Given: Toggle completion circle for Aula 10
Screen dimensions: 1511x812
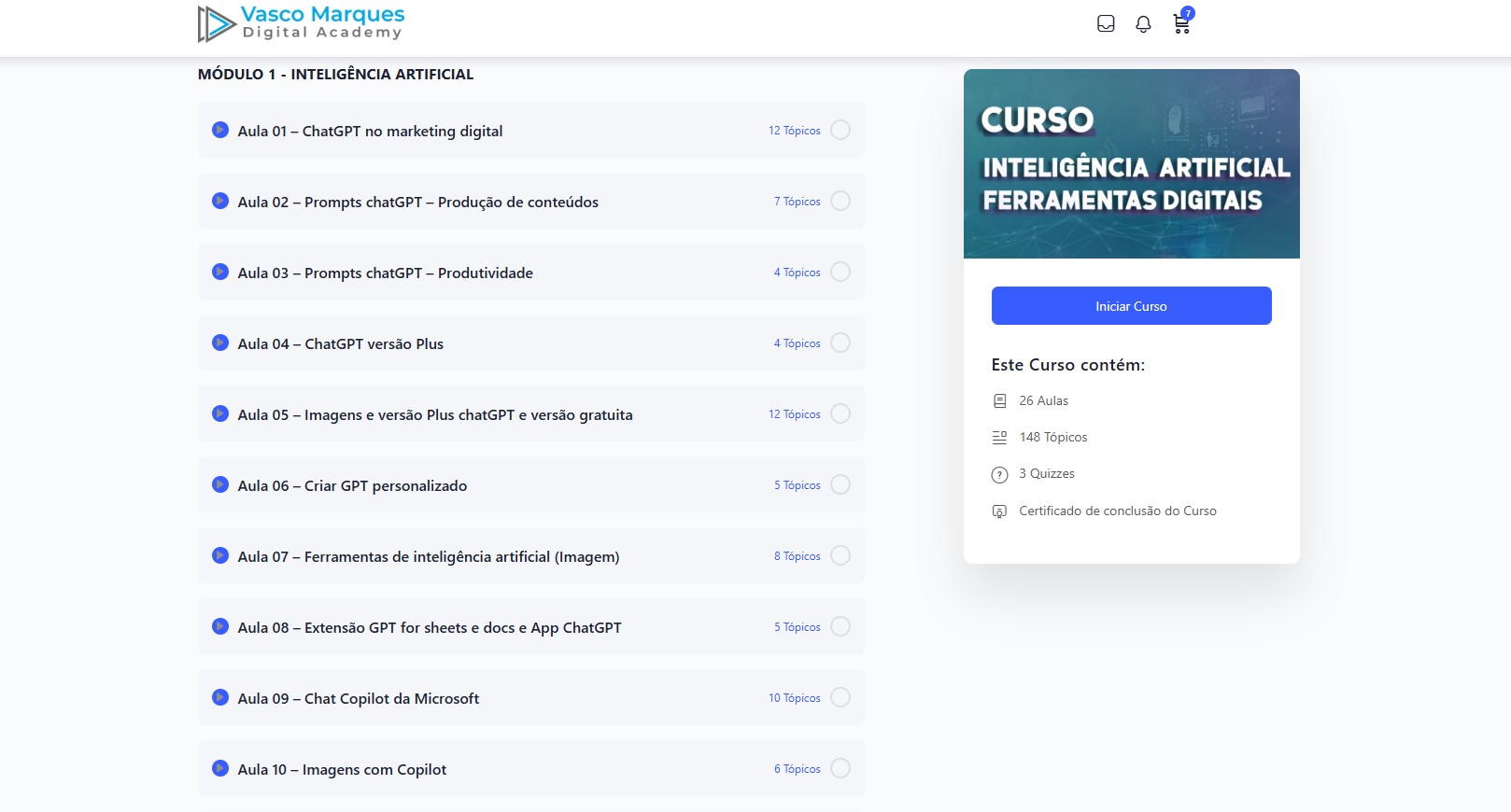Looking at the screenshot, I should [840, 768].
